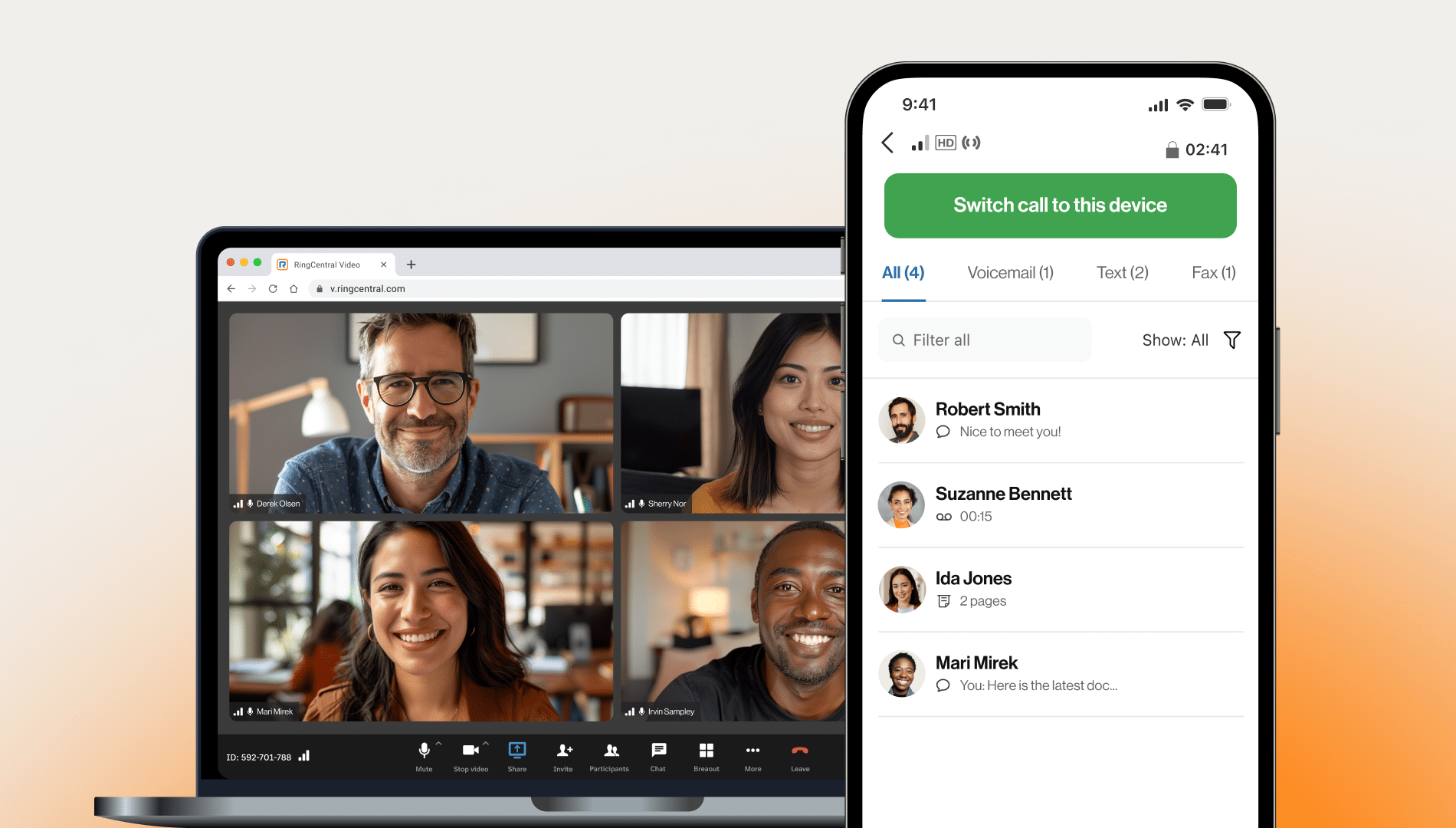The height and width of the screenshot is (828, 1456).
Task: Click the Filter all search field
Action: [985, 340]
